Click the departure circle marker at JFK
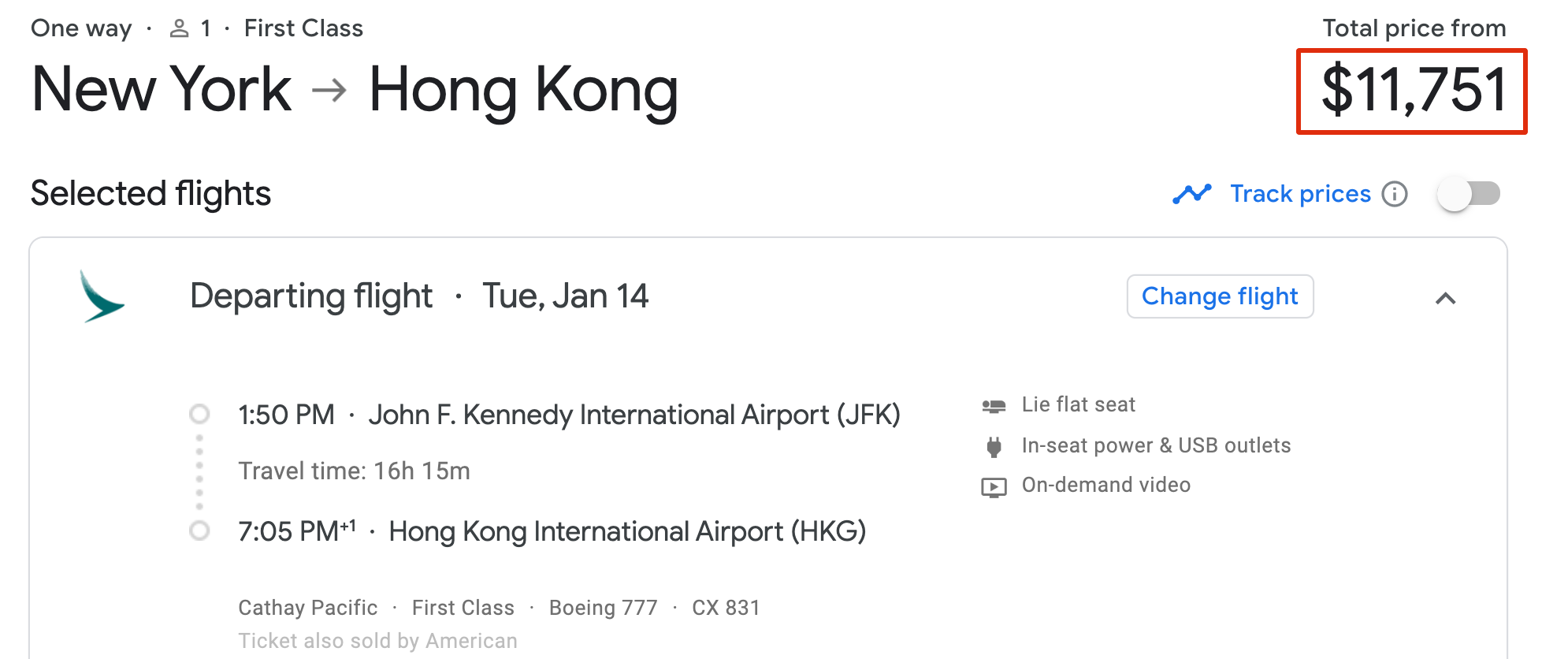This screenshot has height=659, width=1568. point(199,414)
